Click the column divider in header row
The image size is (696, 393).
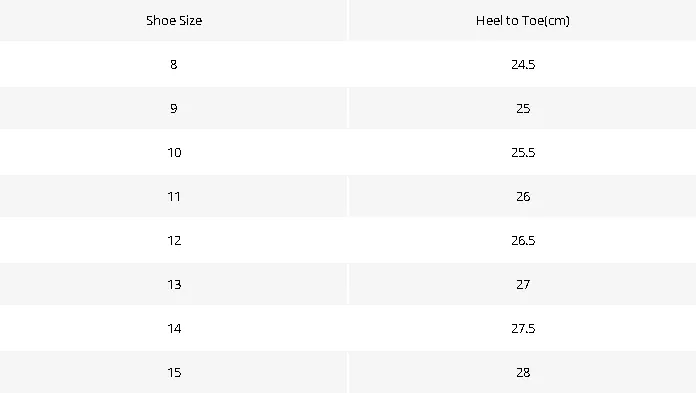(348, 20)
